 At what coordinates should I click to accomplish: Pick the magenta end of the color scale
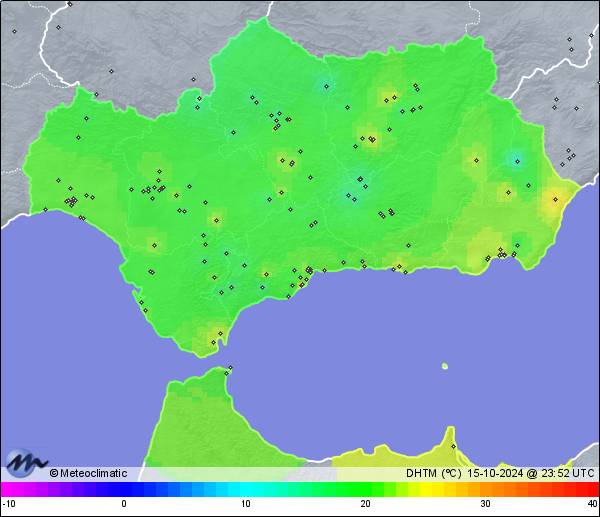point(8,489)
